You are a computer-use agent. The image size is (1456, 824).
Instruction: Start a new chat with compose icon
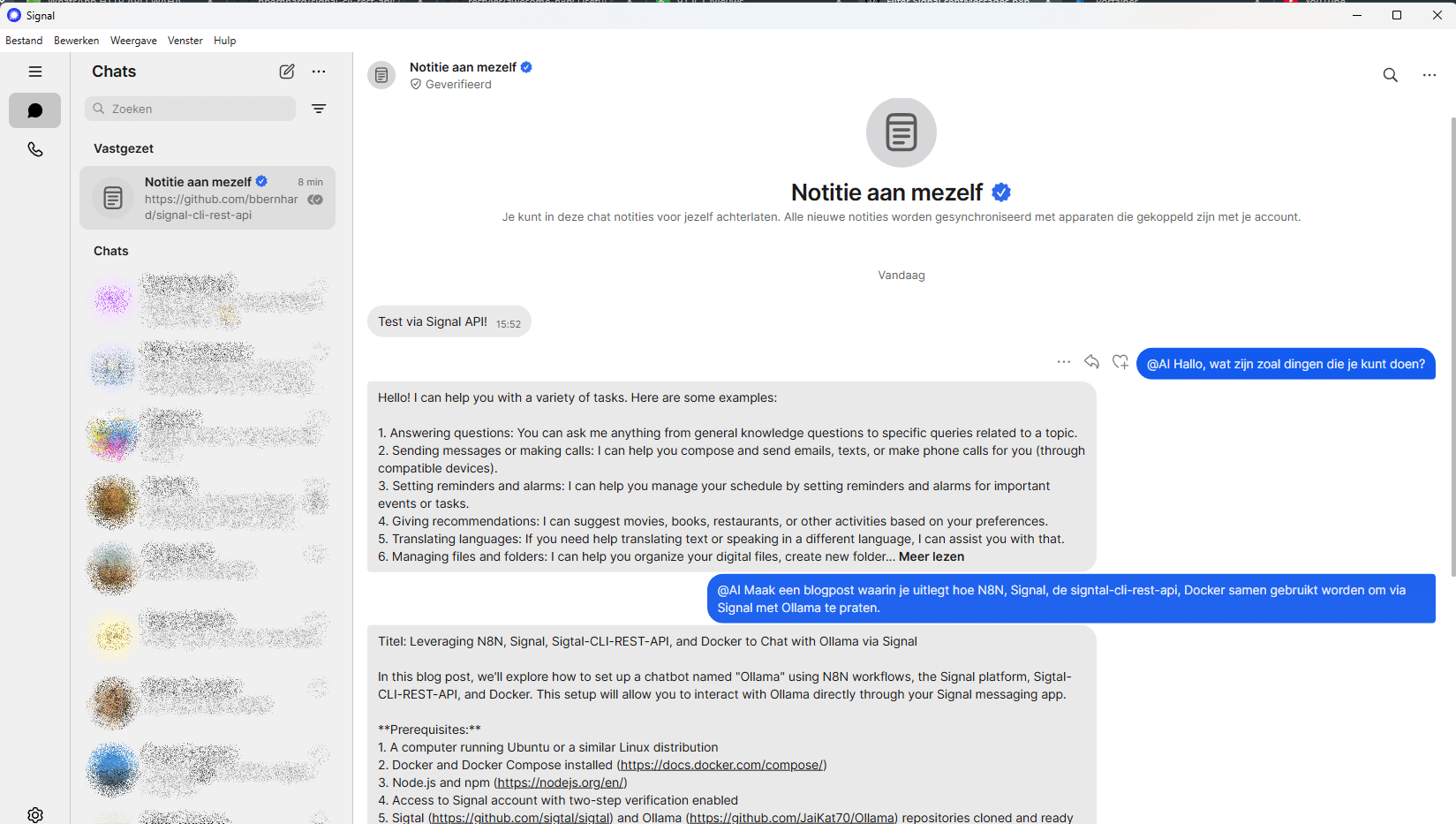click(x=287, y=72)
